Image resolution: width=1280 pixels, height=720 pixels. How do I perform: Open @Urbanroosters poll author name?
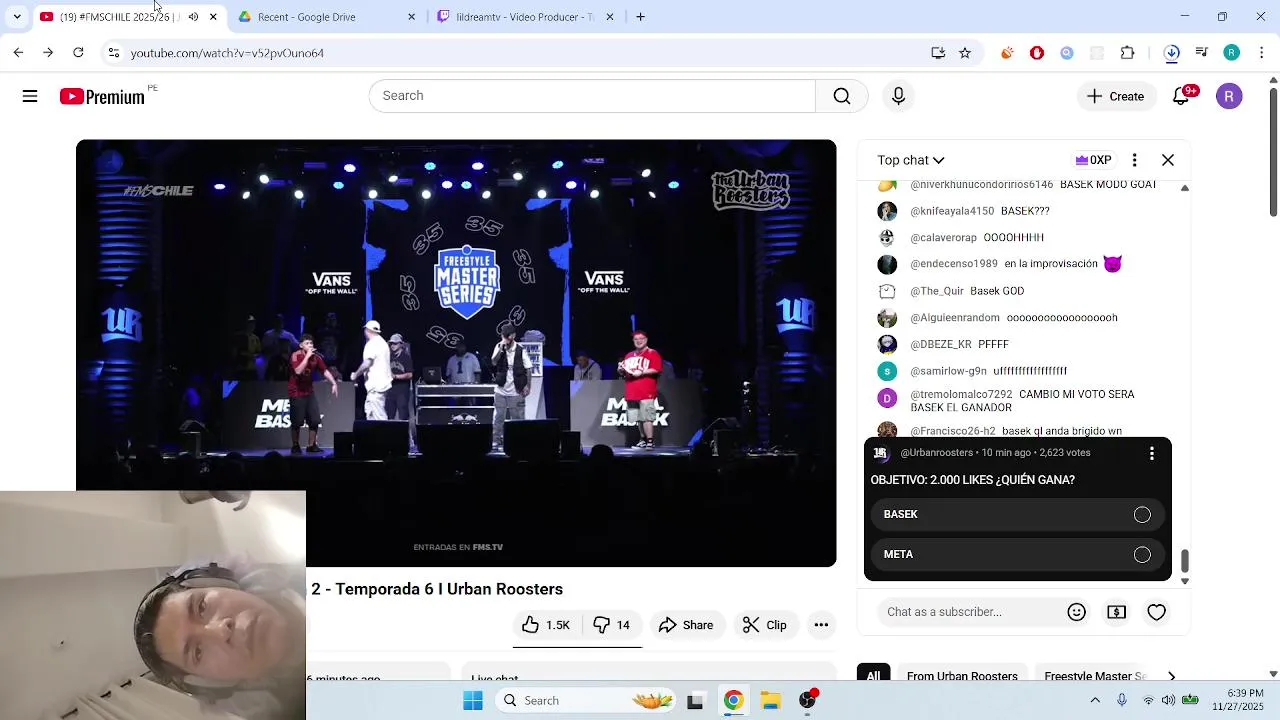coord(937,453)
